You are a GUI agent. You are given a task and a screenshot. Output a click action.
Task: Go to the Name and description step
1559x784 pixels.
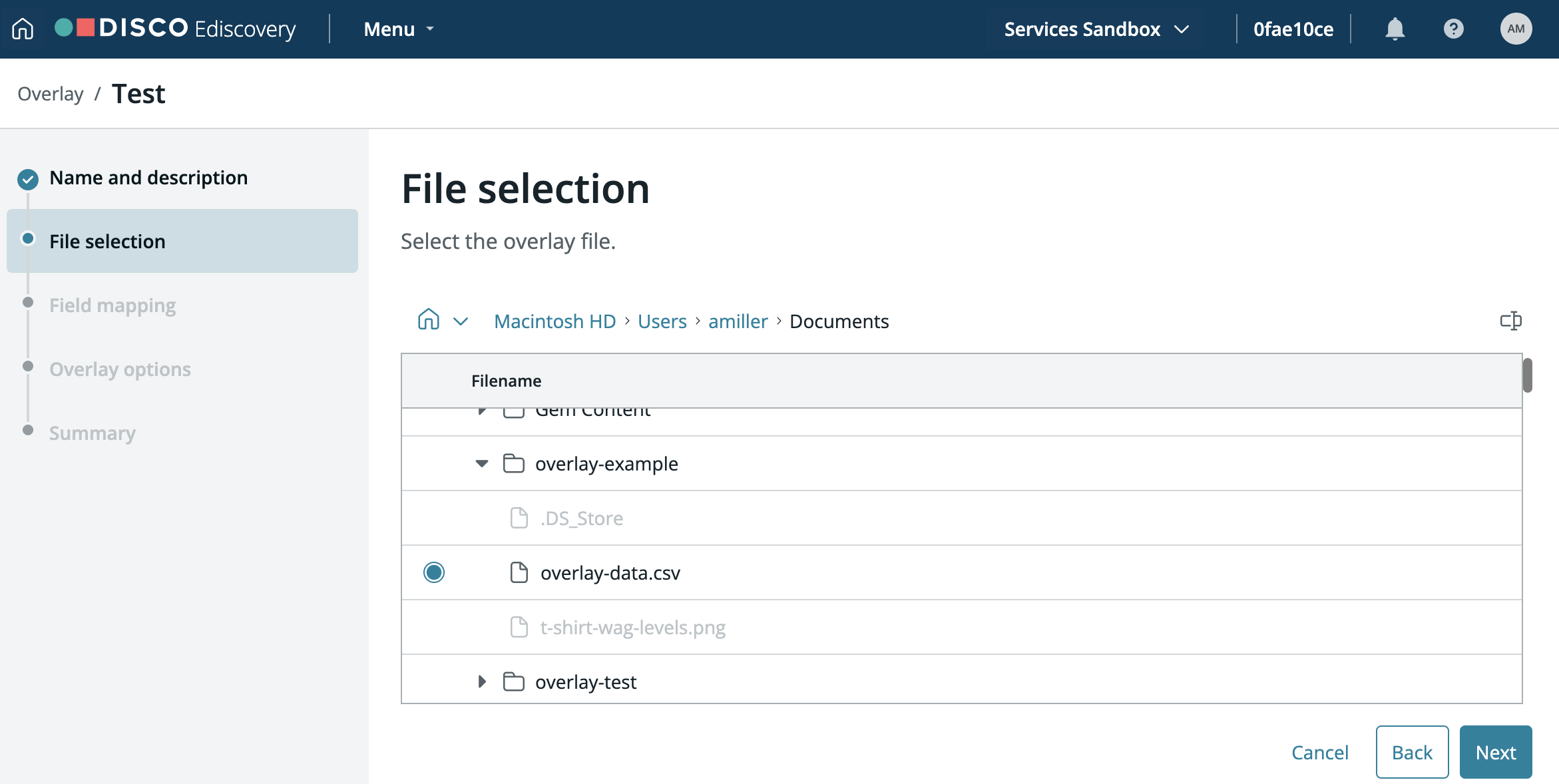tap(148, 178)
